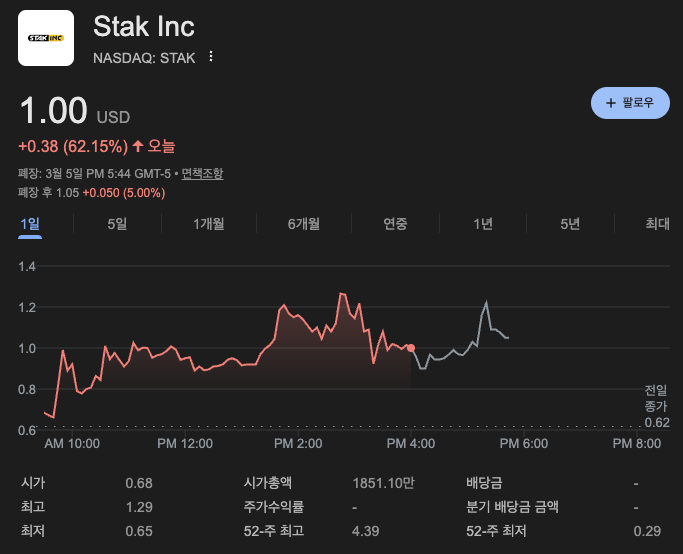Click the 1.4 y-axis label
Image resolution: width=683 pixels, height=554 pixels.
27,266
